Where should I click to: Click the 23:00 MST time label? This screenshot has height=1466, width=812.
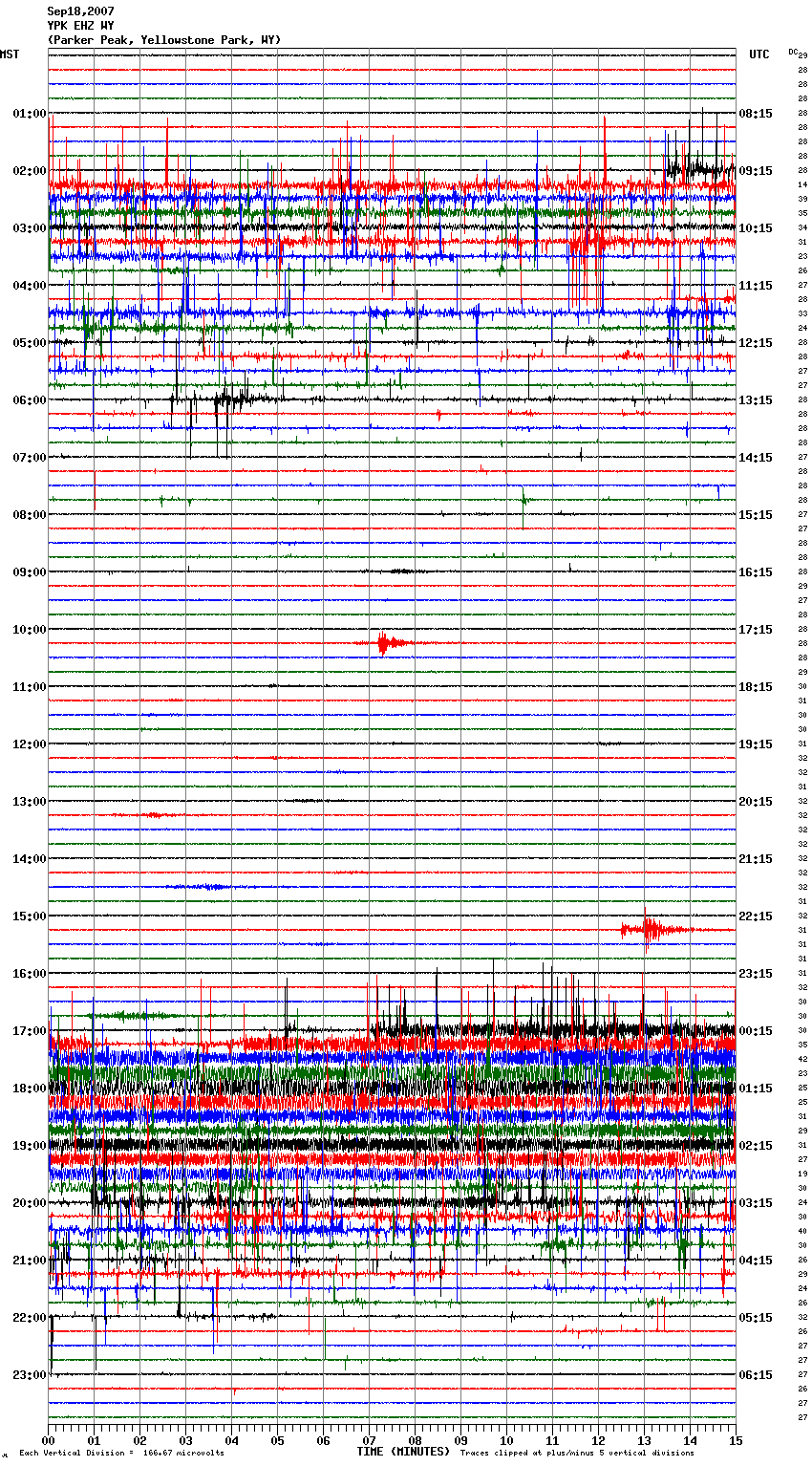(x=30, y=1375)
